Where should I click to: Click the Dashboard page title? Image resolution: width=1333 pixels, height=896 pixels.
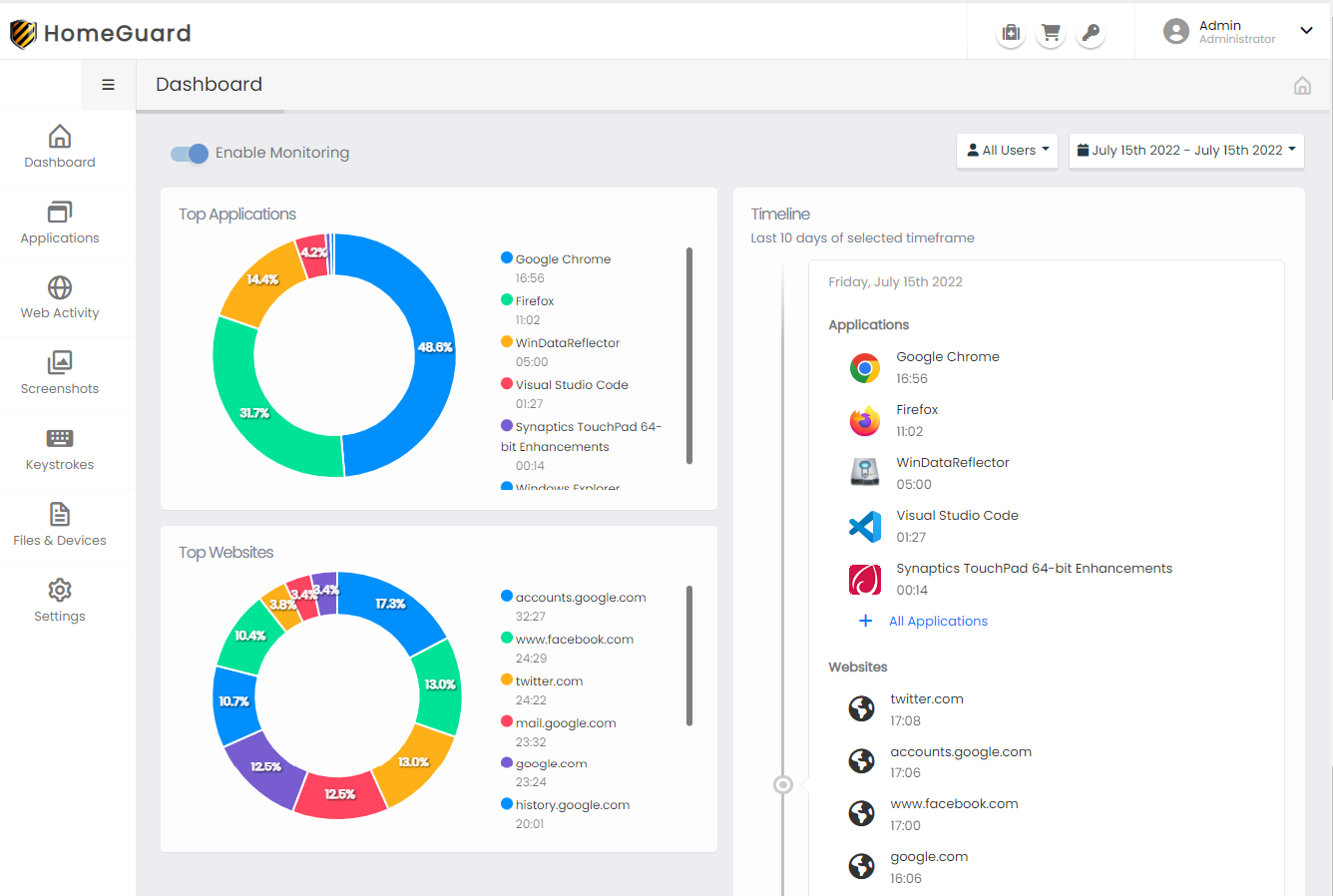tap(210, 85)
